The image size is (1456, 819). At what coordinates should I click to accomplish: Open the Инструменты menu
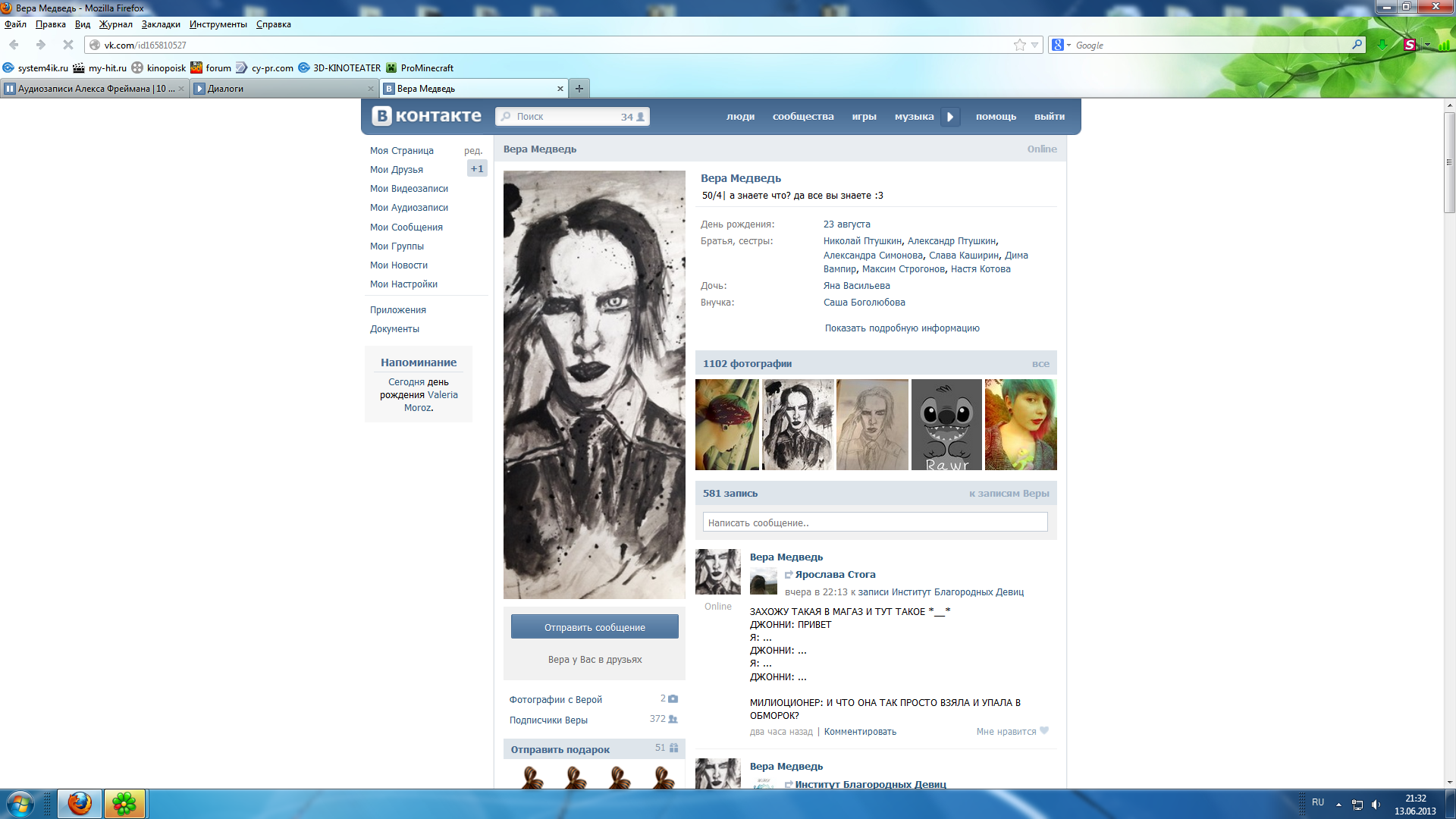(x=218, y=24)
